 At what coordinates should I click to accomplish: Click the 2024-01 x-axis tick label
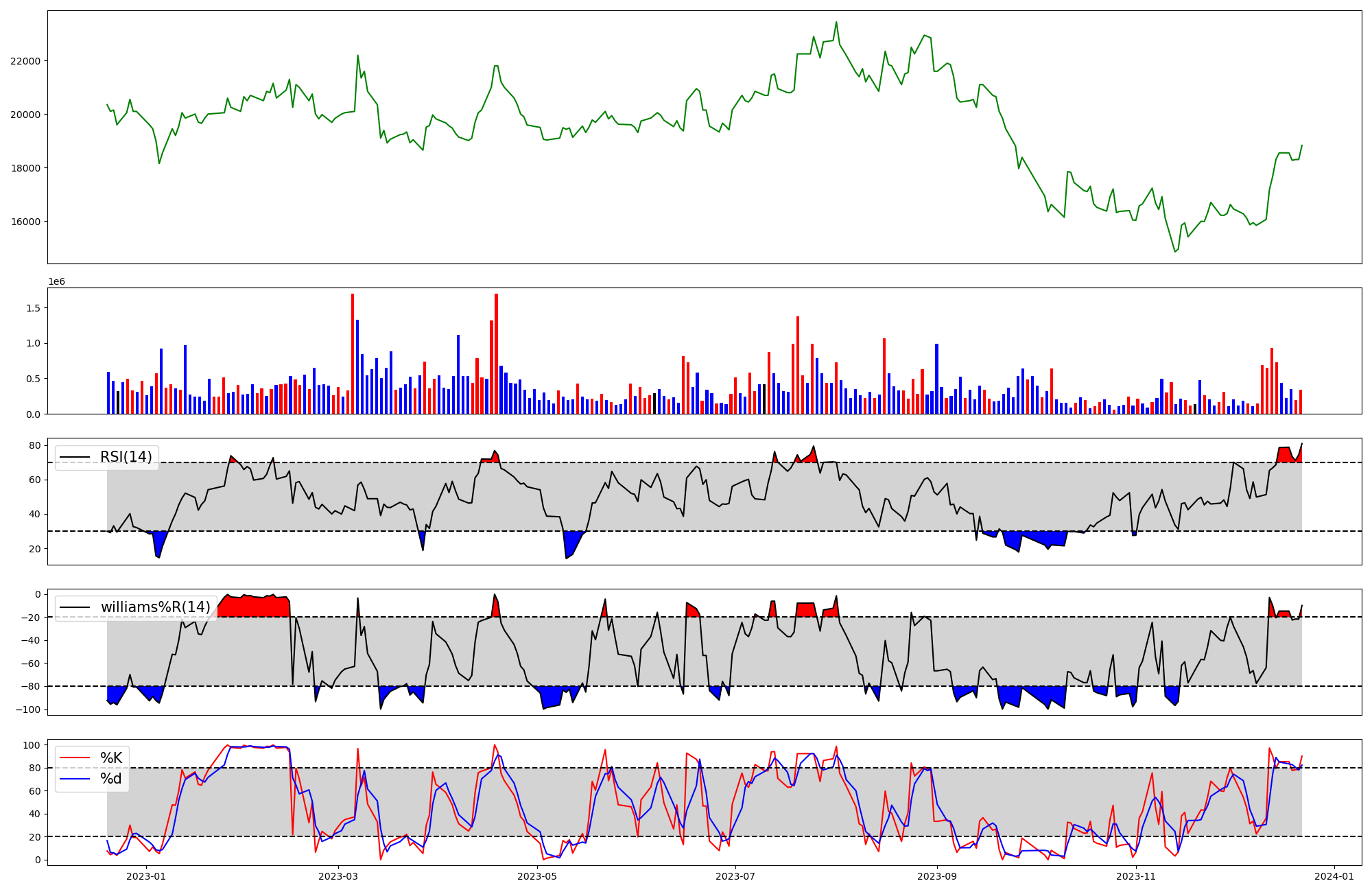(1334, 876)
